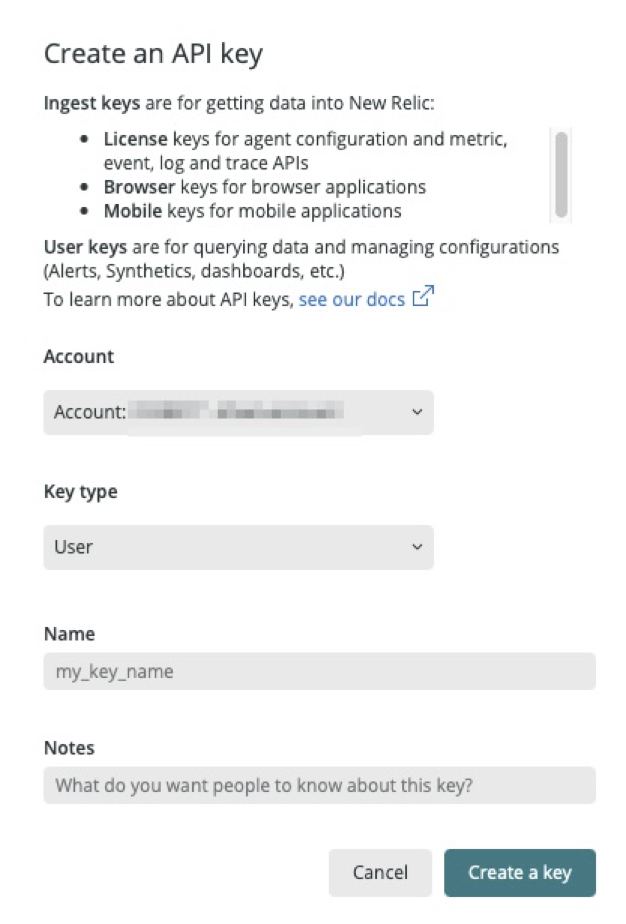Image resolution: width=626 pixels, height=924 pixels.
Task: Click the external link icon beside docs
Action: [x=423, y=298]
